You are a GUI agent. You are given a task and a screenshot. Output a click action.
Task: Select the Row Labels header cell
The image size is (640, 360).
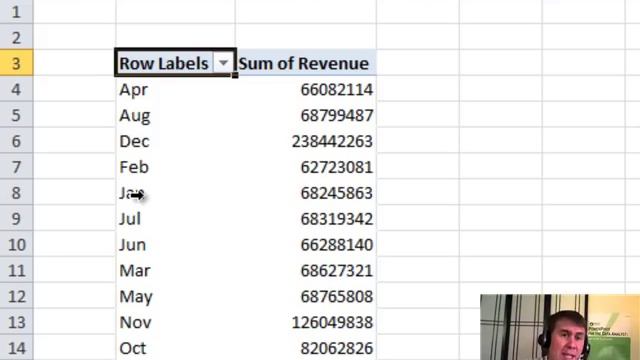[x=176, y=63]
